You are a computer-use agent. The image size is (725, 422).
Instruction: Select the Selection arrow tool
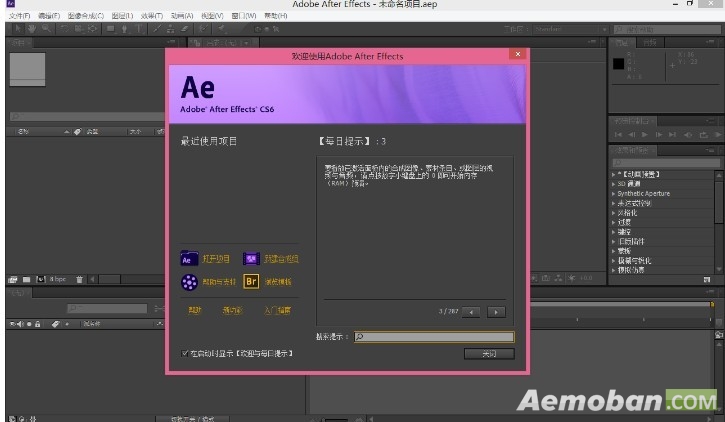tap(18, 29)
